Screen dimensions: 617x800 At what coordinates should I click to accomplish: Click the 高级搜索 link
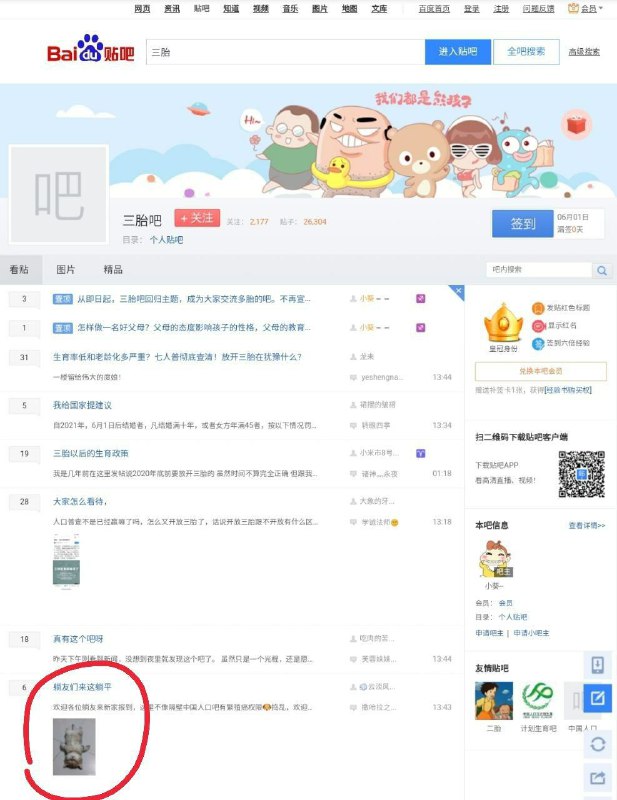click(x=584, y=52)
